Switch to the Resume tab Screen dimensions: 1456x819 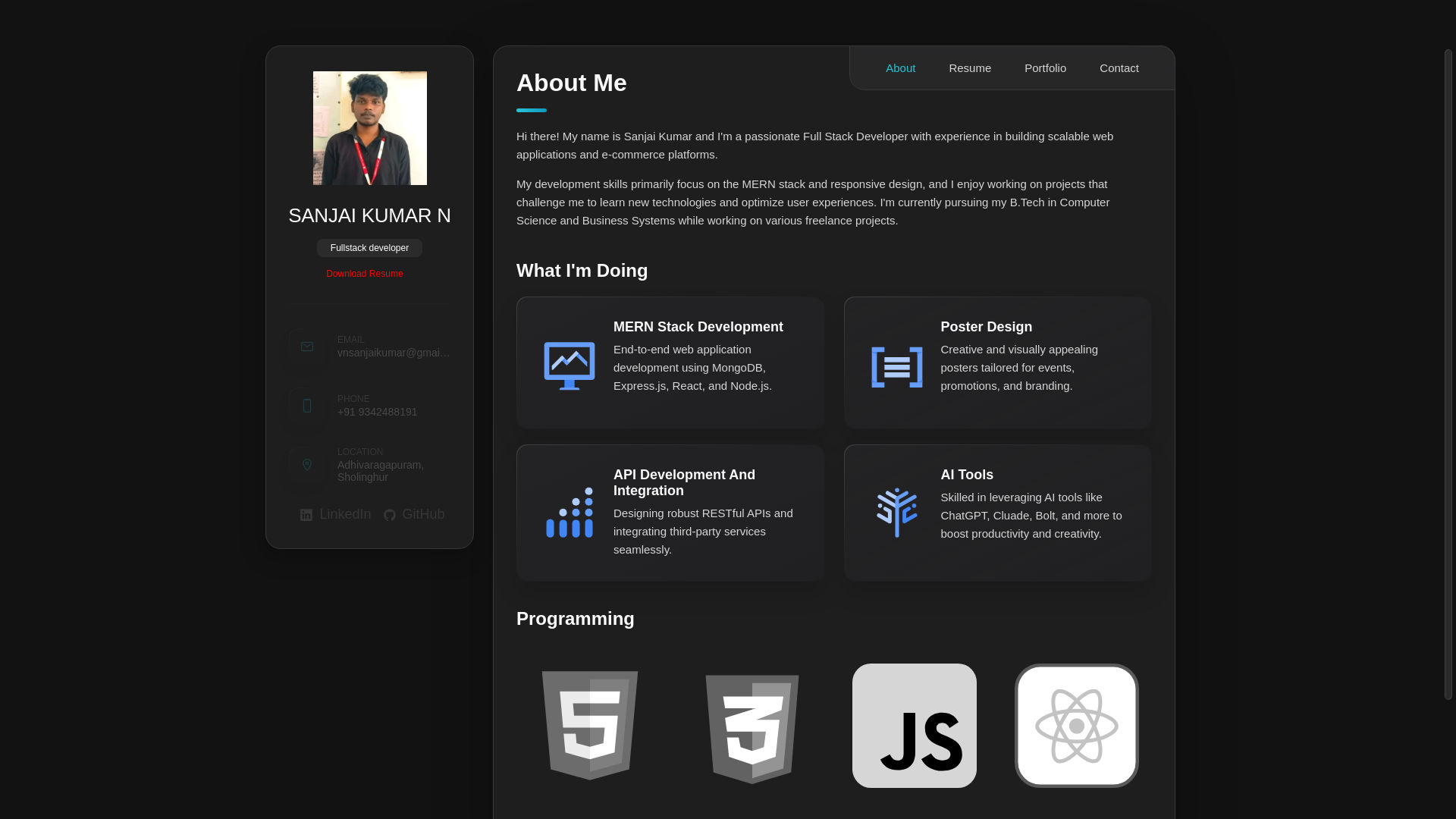tap(970, 68)
